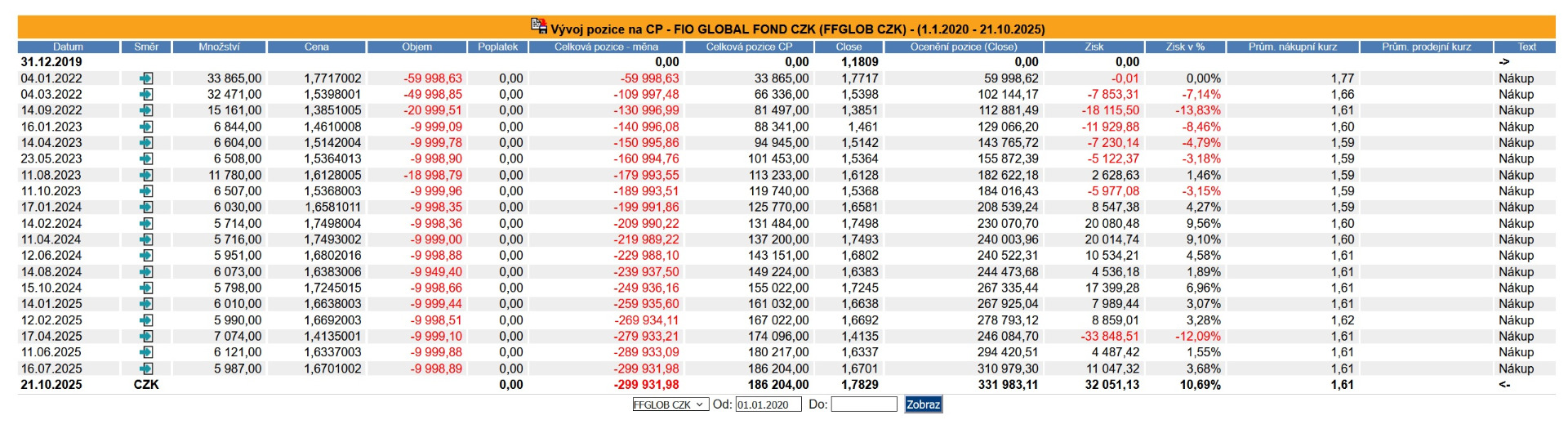Image resolution: width=1568 pixels, height=438 pixels.
Task: Click the Poplatek column header
Action: point(498,47)
